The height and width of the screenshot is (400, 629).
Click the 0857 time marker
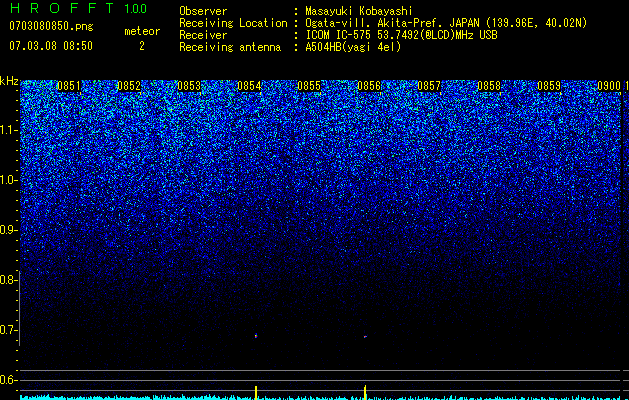coord(429,86)
